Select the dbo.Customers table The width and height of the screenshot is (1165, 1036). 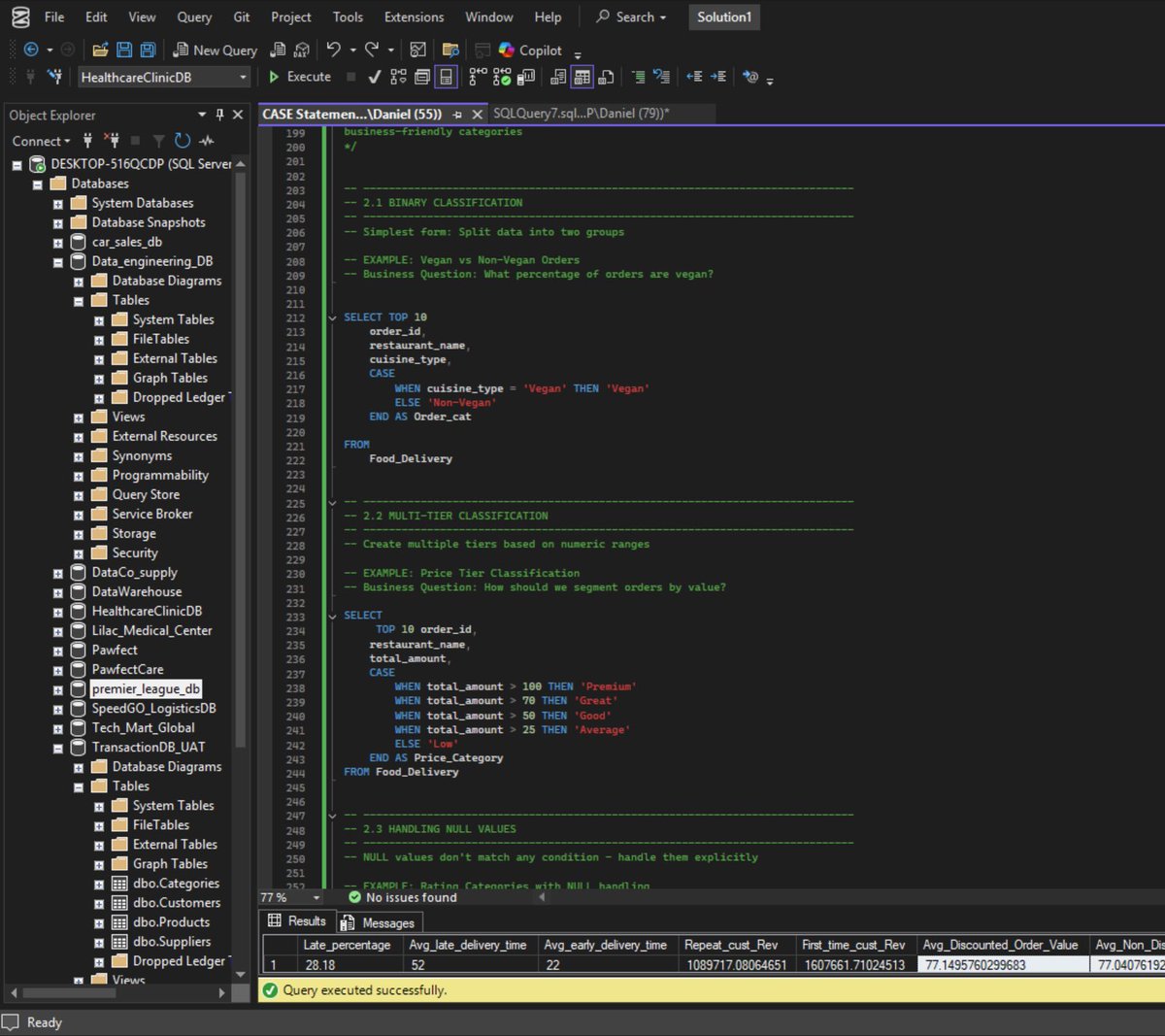tap(177, 903)
